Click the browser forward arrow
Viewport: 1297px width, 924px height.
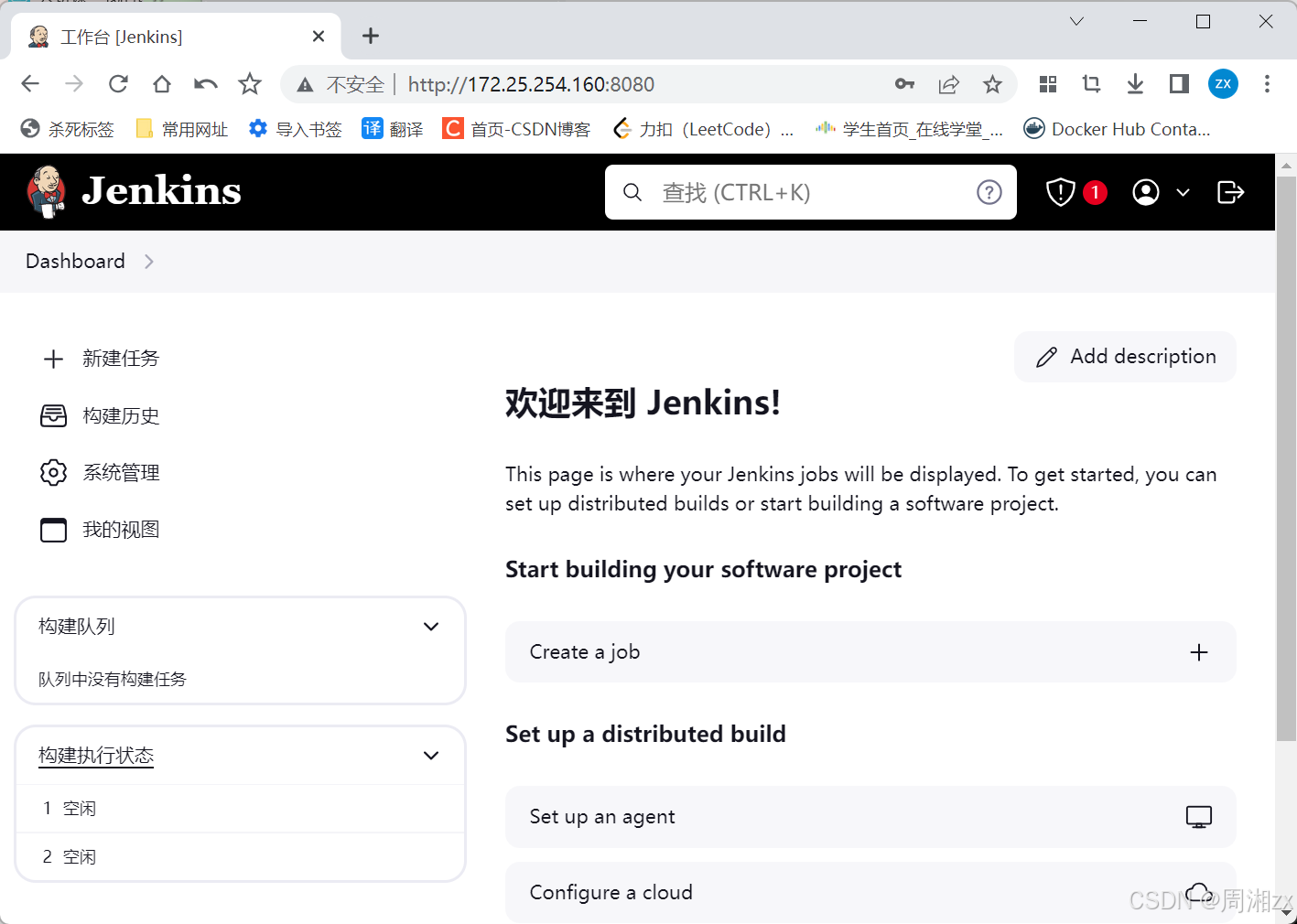[74, 84]
